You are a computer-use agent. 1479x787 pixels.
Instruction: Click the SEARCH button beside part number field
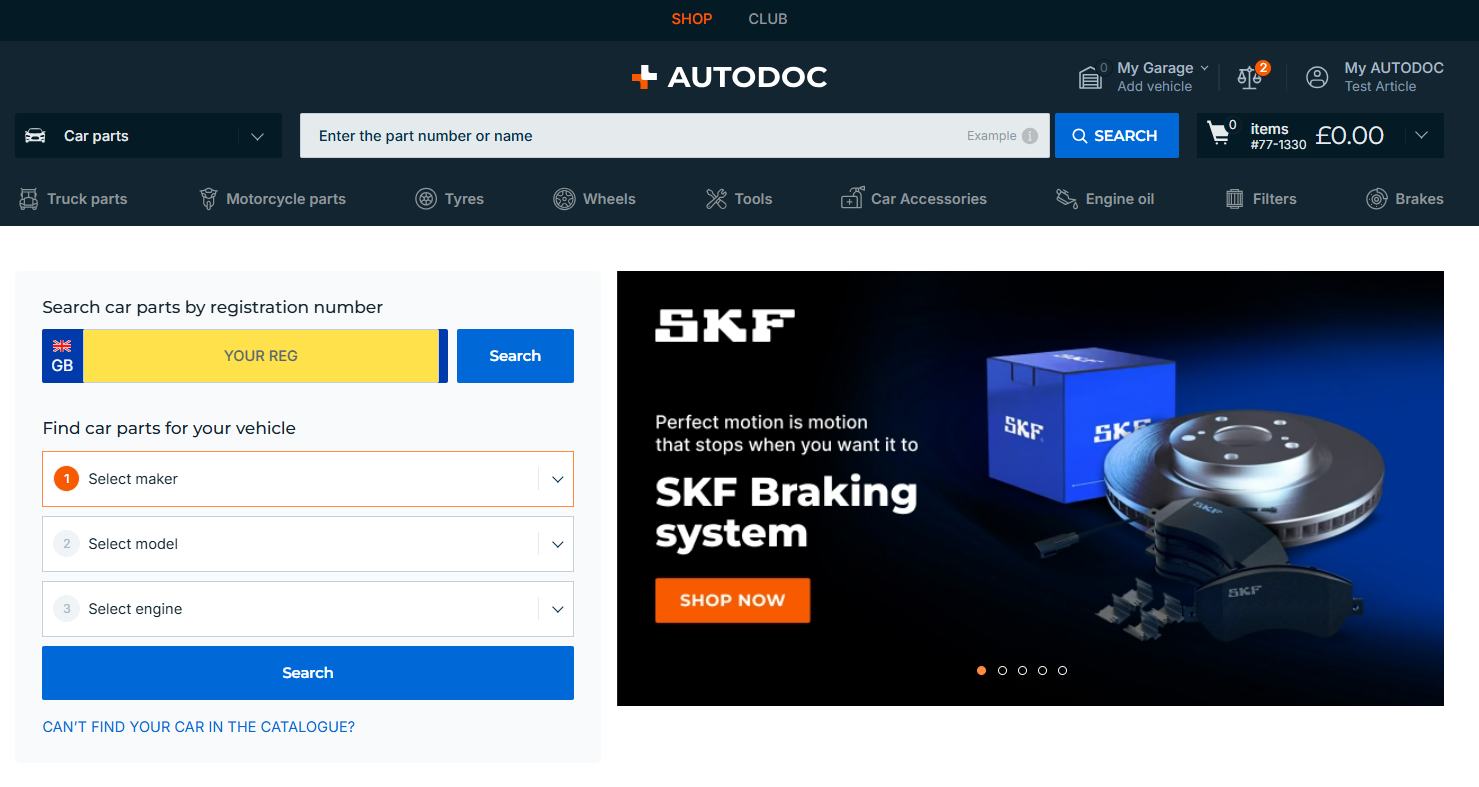(x=1117, y=135)
